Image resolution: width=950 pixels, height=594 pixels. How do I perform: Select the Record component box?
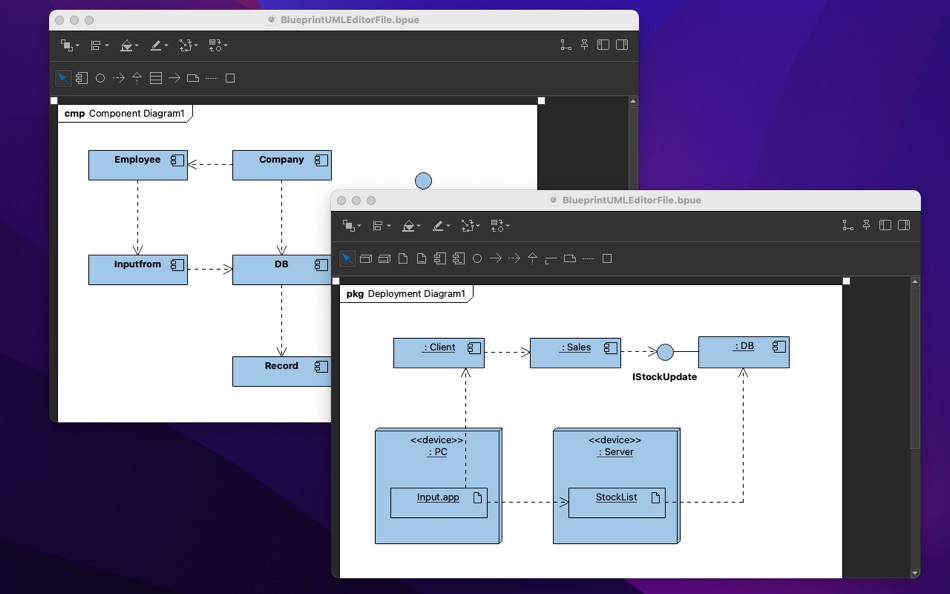coord(282,372)
